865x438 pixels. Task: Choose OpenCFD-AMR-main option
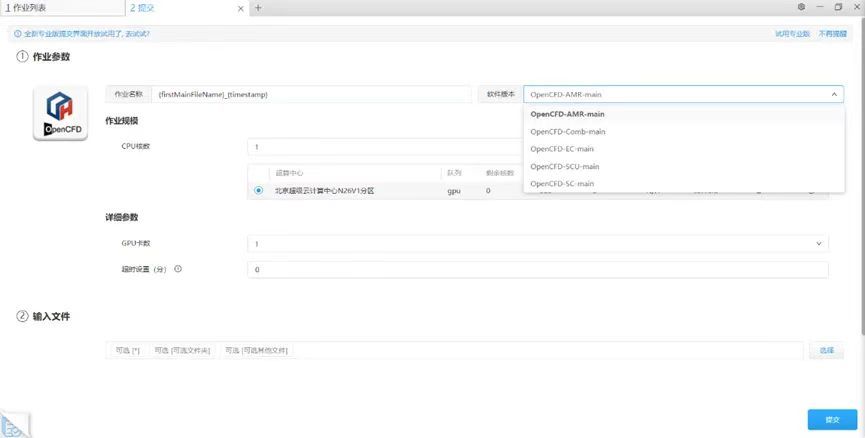click(684, 114)
